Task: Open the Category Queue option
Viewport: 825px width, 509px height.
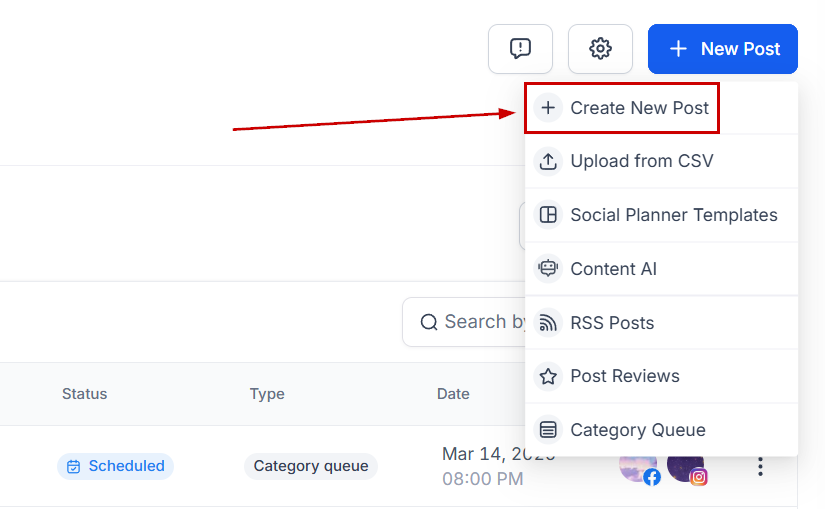Action: coord(637,430)
